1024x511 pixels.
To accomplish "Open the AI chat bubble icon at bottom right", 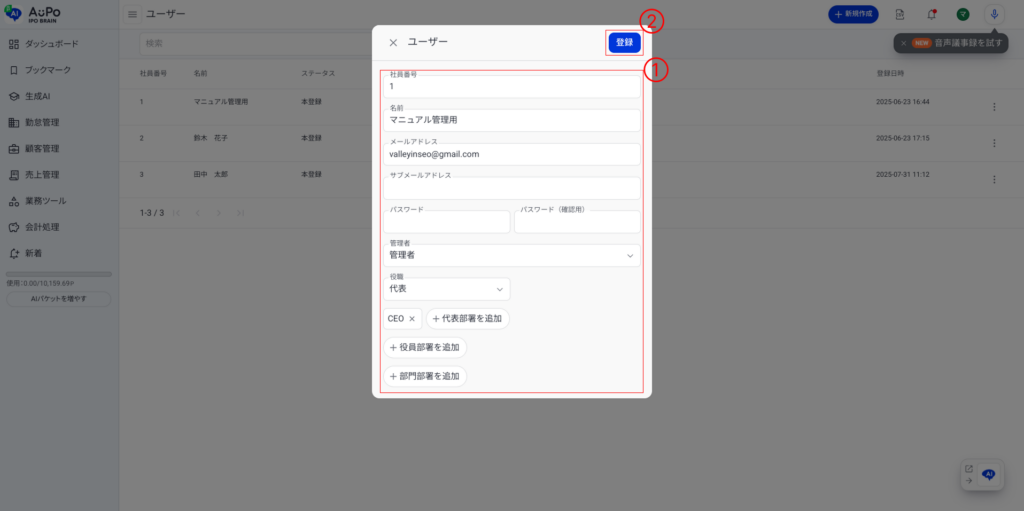I will pyautogui.click(x=989, y=475).
